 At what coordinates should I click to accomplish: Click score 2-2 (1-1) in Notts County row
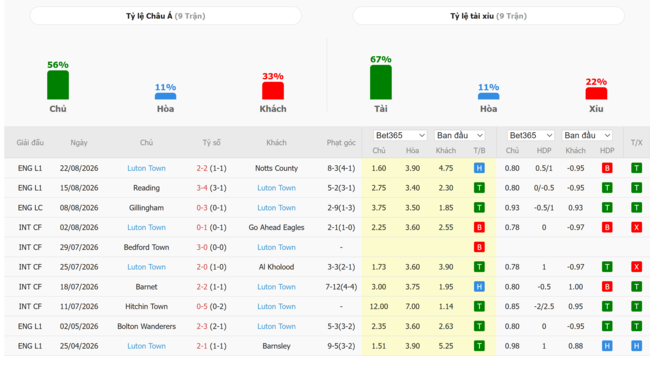coord(211,168)
